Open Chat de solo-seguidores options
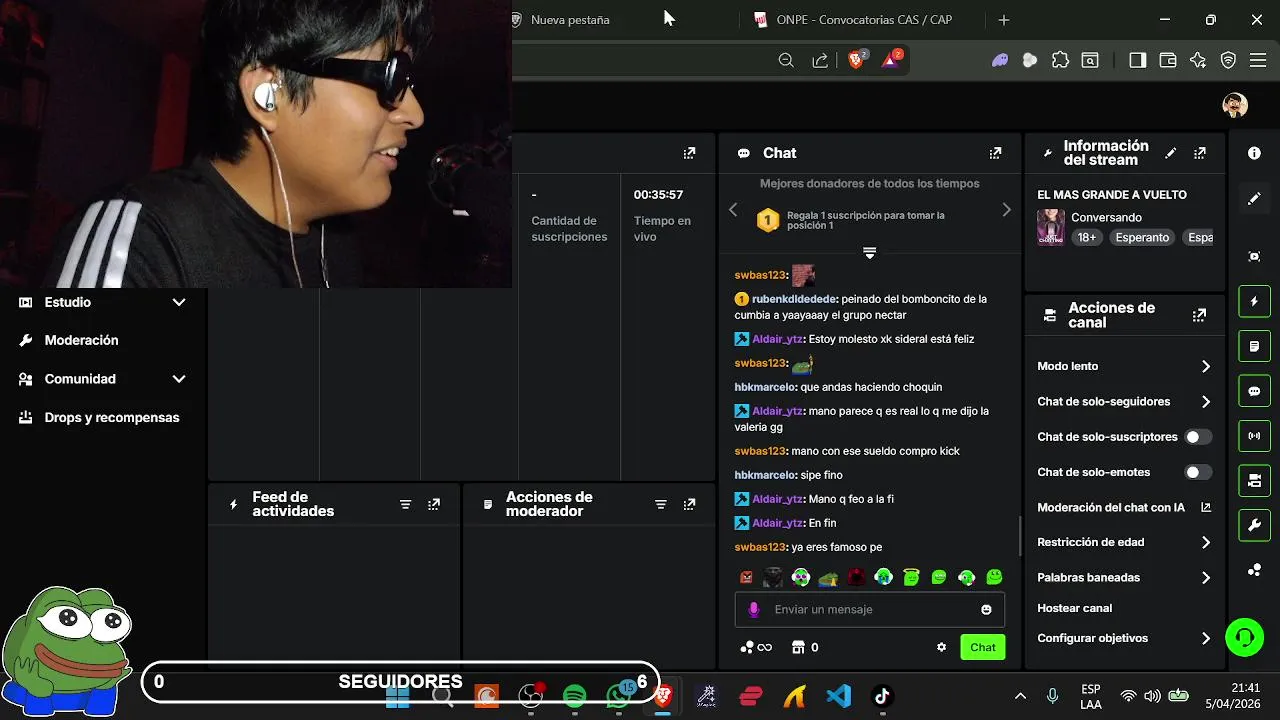The image size is (1280, 720). click(1124, 401)
